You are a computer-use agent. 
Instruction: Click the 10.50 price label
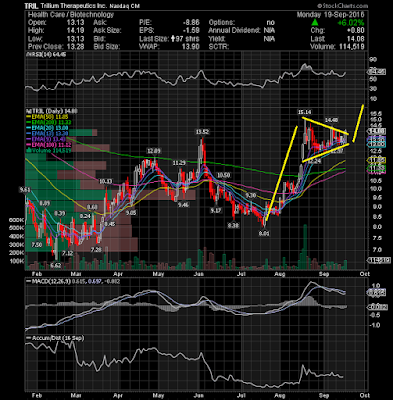click(x=223, y=175)
